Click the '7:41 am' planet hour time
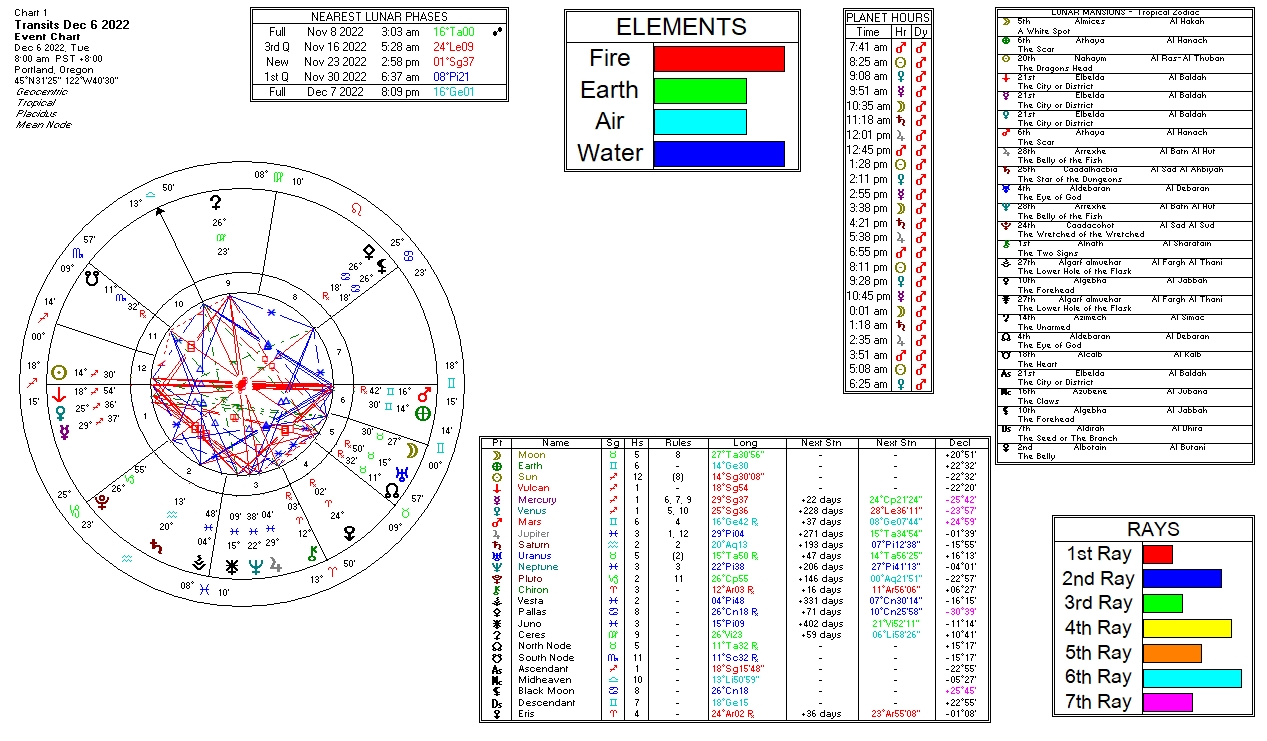 (866, 47)
